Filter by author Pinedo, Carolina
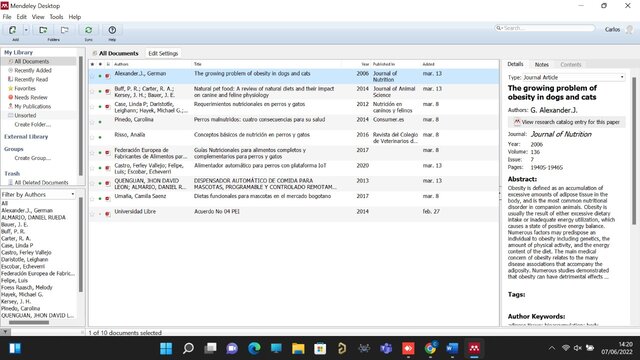This screenshot has width=640, height=360. [x=20, y=308]
